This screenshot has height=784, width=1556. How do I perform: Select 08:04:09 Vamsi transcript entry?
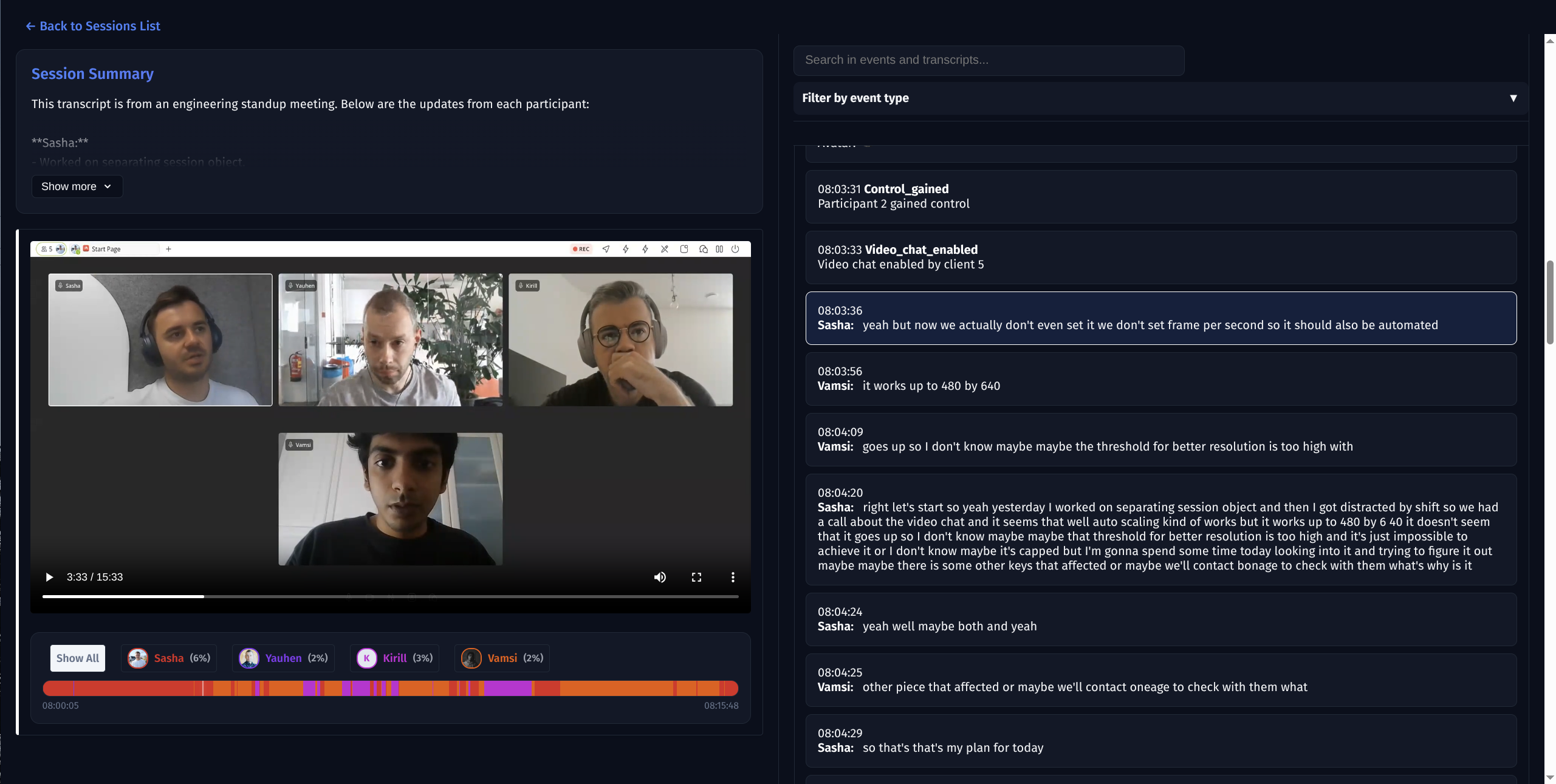[1160, 440]
